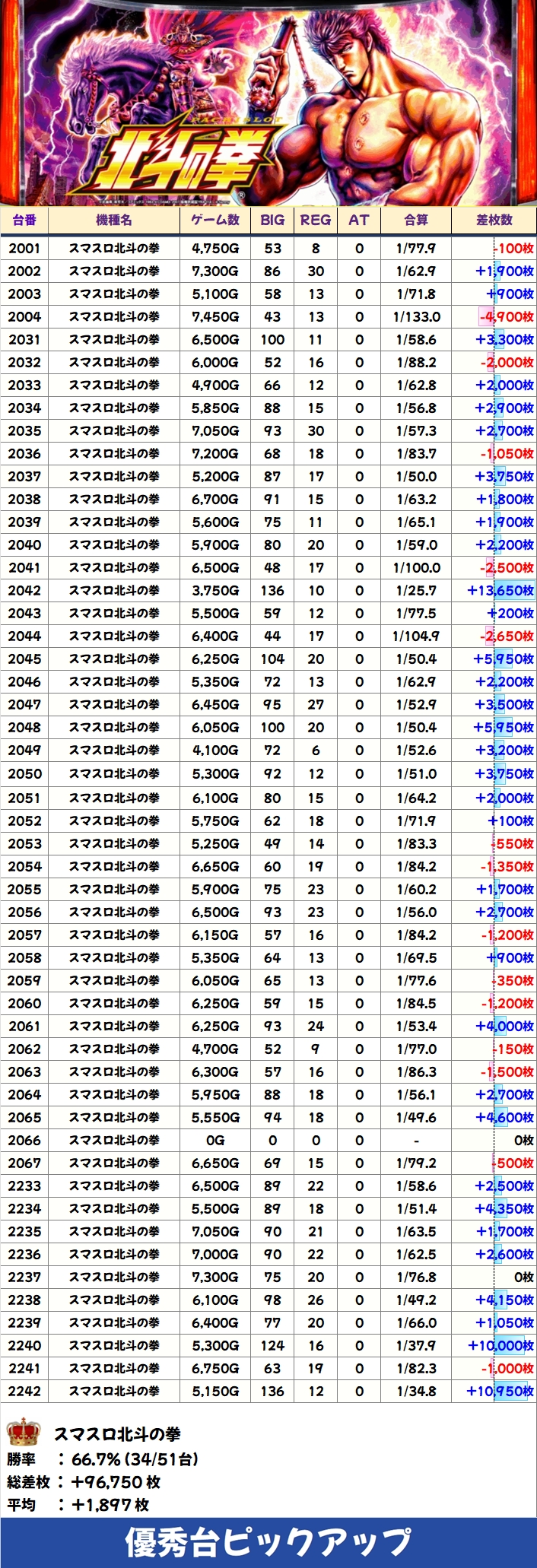Click the 優秀台ピックアップ banner
This screenshot has width=537, height=1568.
(x=268, y=1541)
